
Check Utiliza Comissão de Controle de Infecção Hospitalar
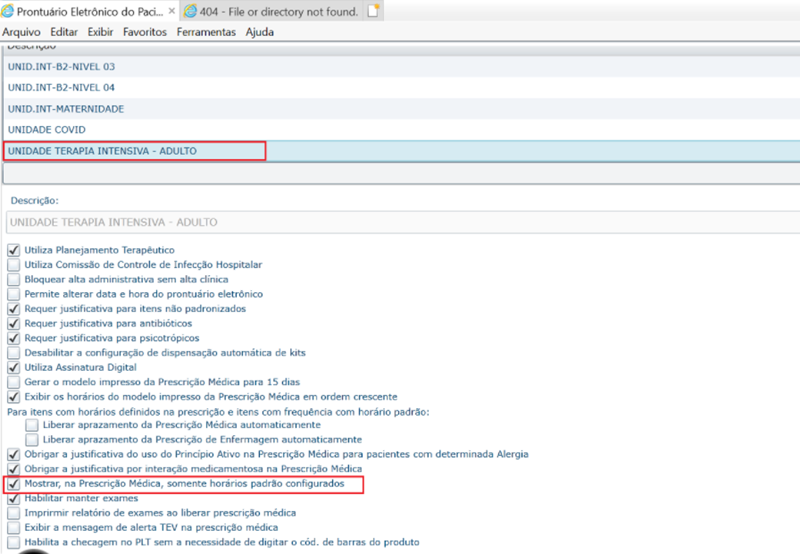(14, 265)
